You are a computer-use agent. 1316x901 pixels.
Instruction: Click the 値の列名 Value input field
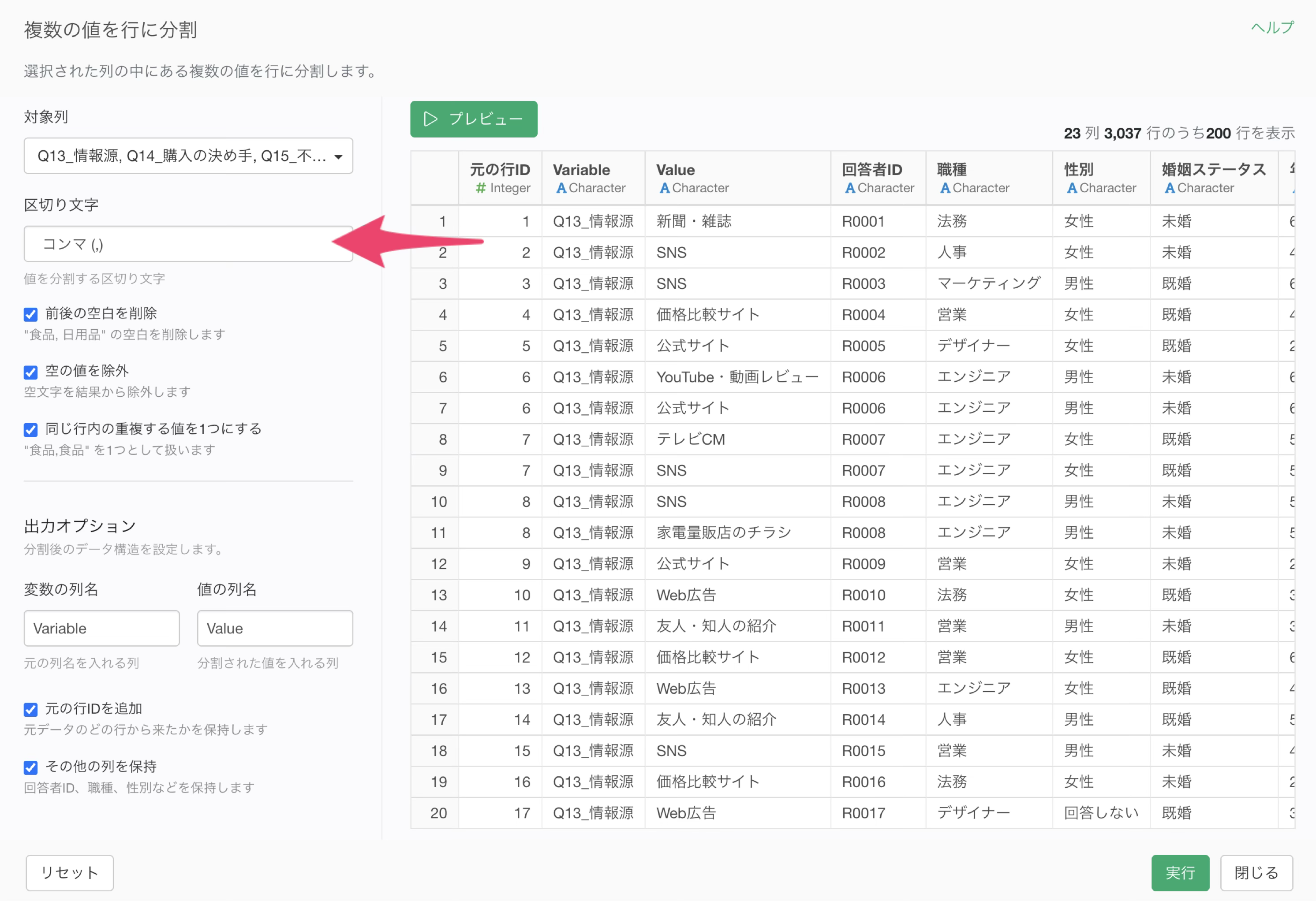(275, 628)
